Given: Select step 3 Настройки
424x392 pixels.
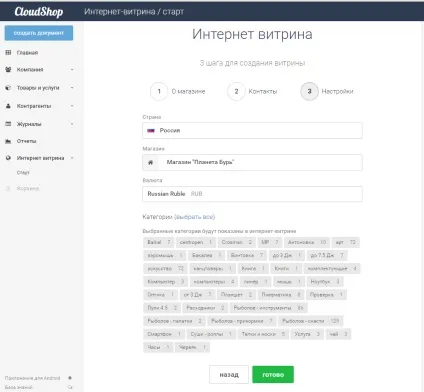Looking at the screenshot, I should 327,91.
